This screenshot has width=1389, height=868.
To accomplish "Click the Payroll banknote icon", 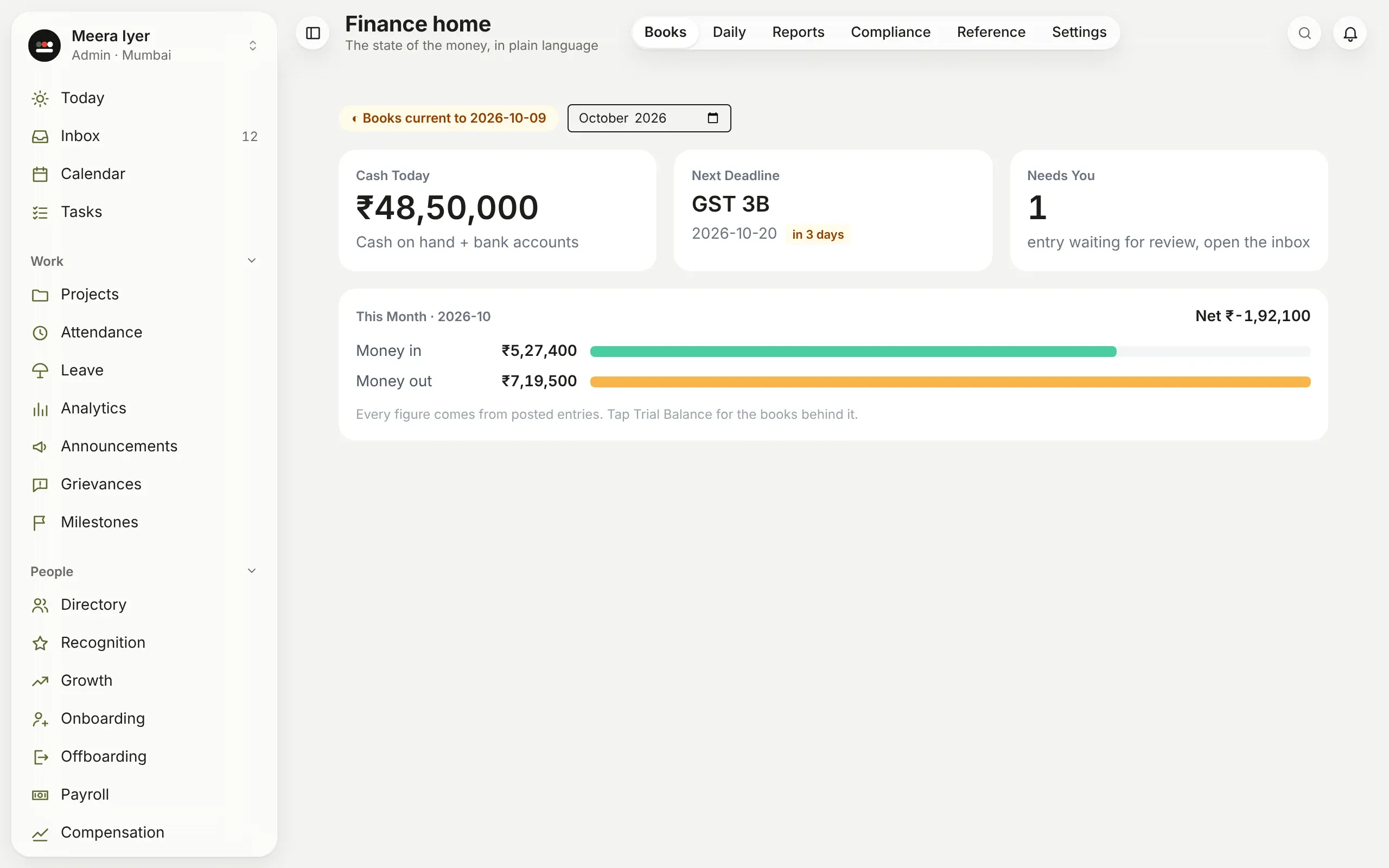I will click(x=40, y=795).
